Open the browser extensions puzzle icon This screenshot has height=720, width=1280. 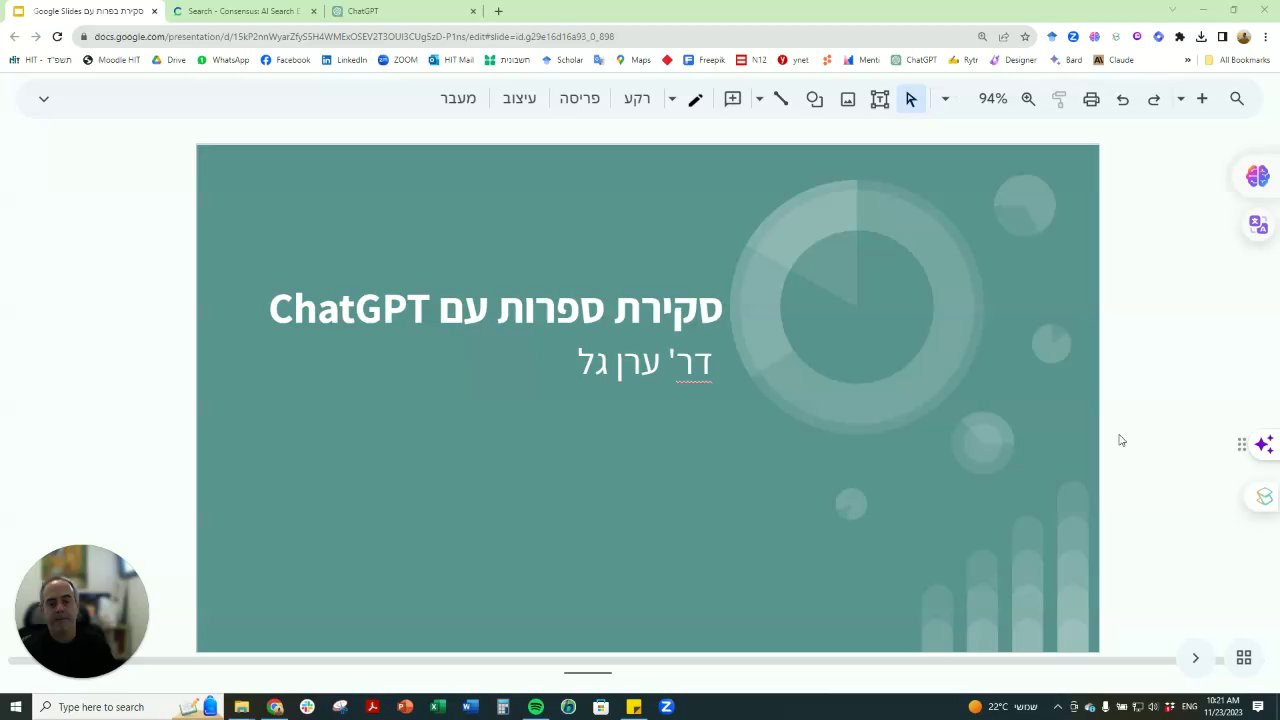tap(1180, 37)
